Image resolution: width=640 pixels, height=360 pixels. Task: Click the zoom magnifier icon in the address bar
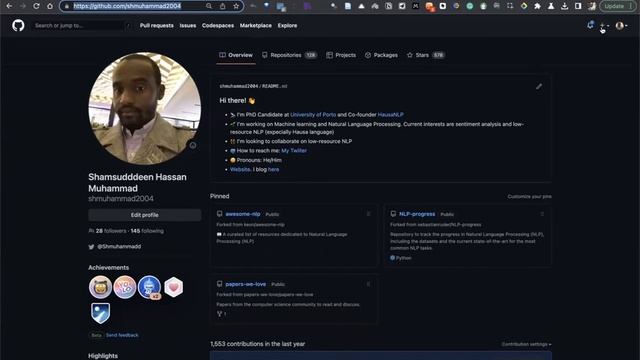coord(209,6)
